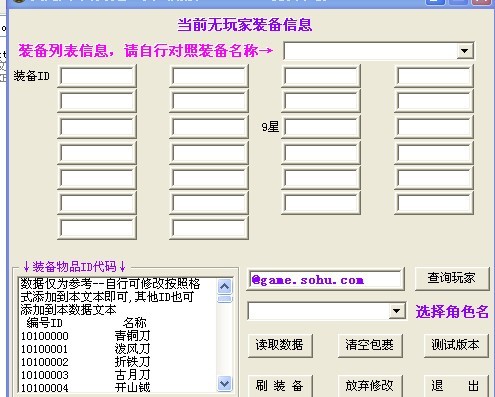Select row 10100002 折铁刀 in the list

pos(86,362)
